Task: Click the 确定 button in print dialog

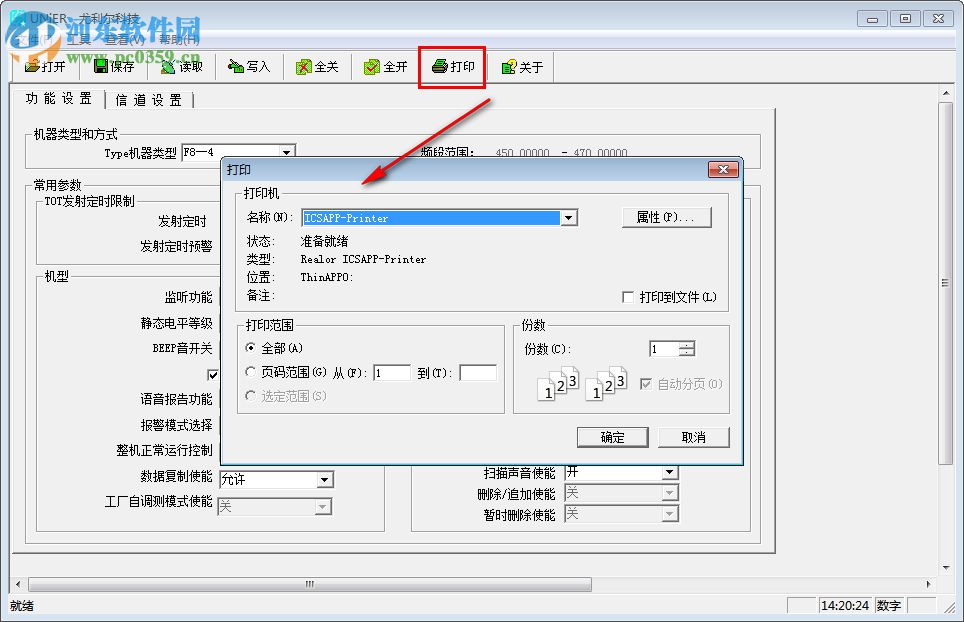Action: click(x=612, y=437)
